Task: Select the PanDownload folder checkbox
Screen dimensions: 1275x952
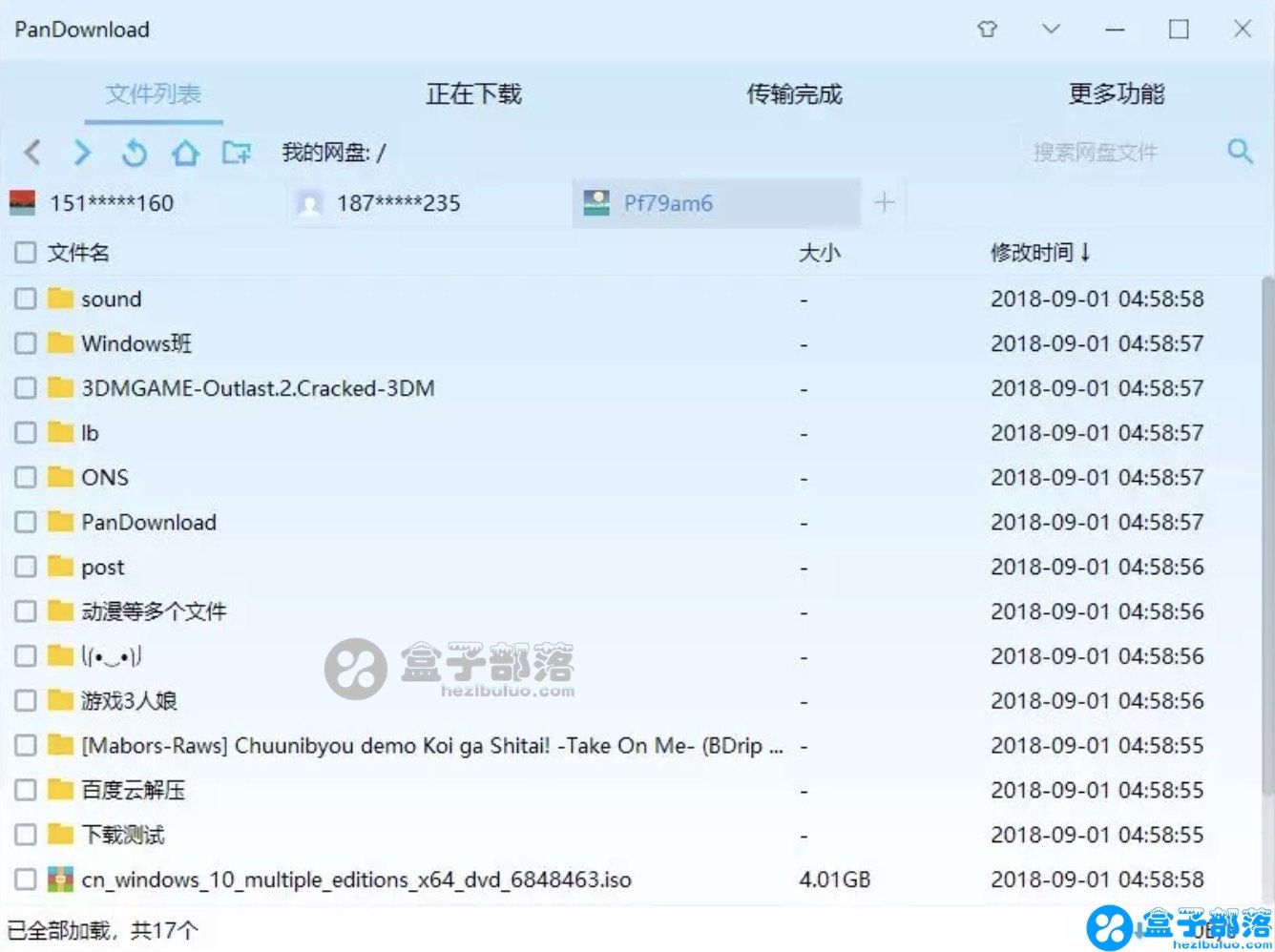Action: pos(26,522)
